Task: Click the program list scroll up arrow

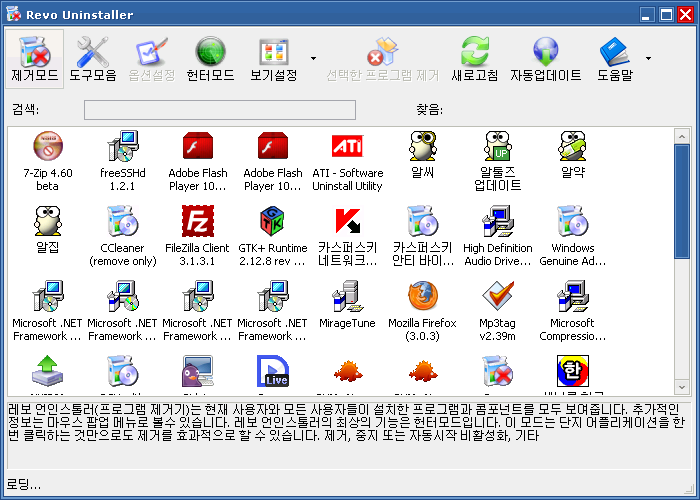Action: click(x=682, y=136)
